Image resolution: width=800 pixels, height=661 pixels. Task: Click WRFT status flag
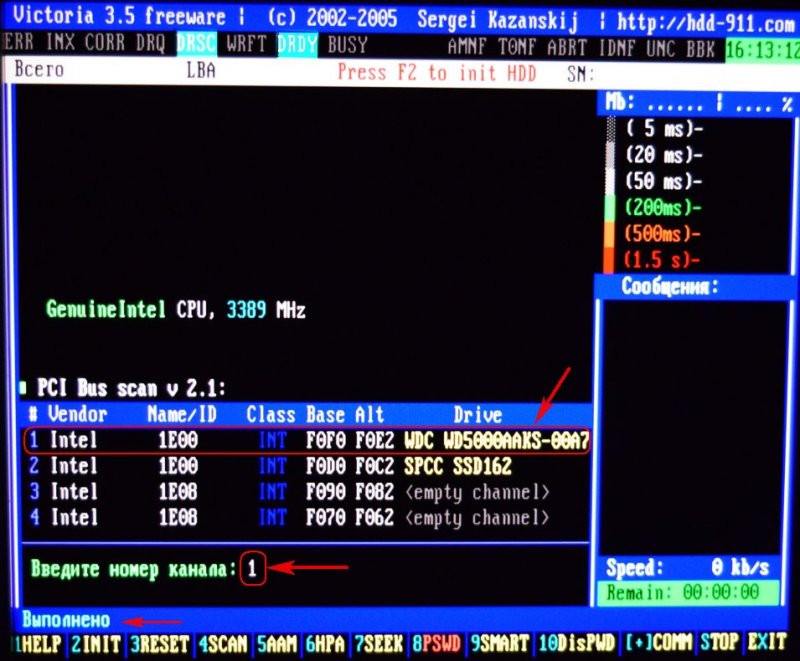(246, 44)
